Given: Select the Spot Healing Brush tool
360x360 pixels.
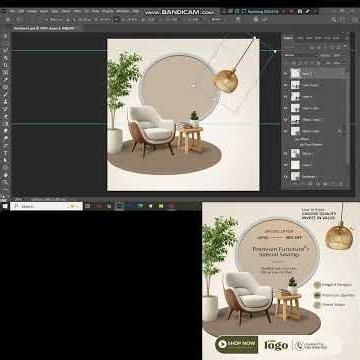Looking at the screenshot, I should coord(6,87).
